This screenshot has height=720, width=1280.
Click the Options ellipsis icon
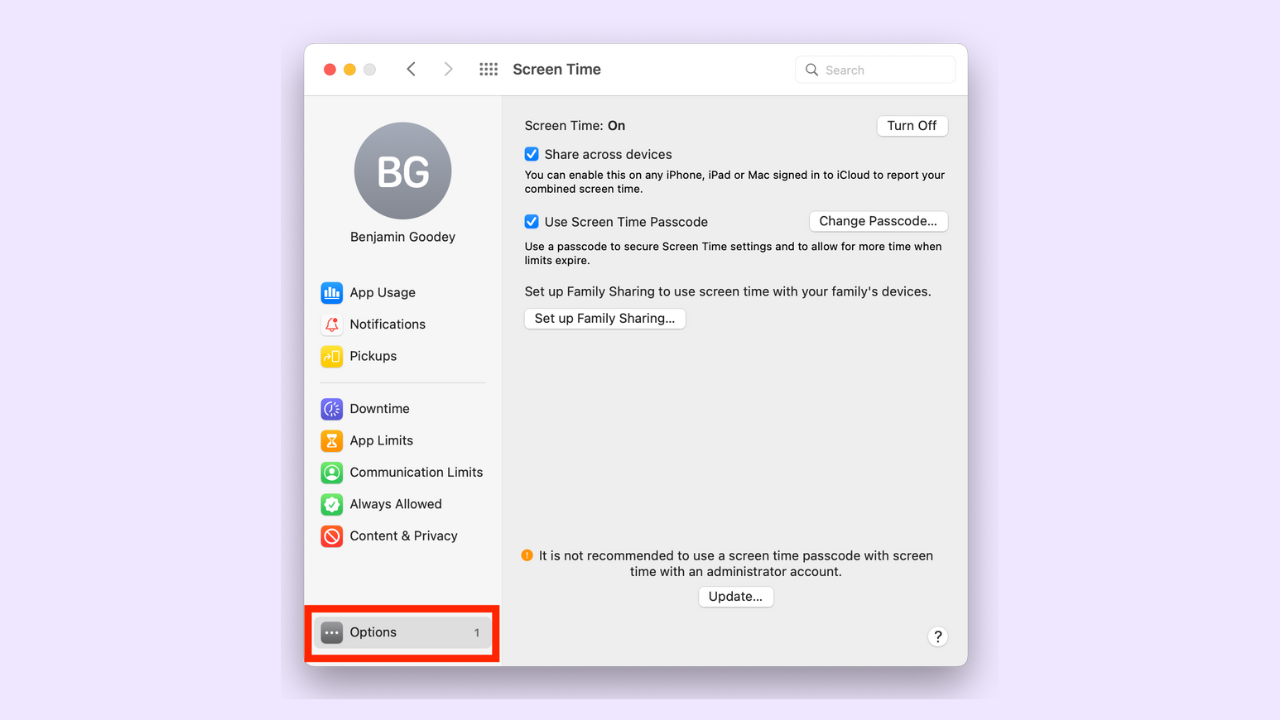332,633
